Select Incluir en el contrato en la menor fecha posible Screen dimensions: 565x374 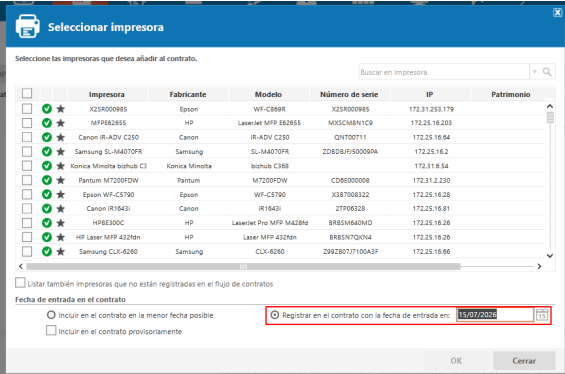coord(51,315)
